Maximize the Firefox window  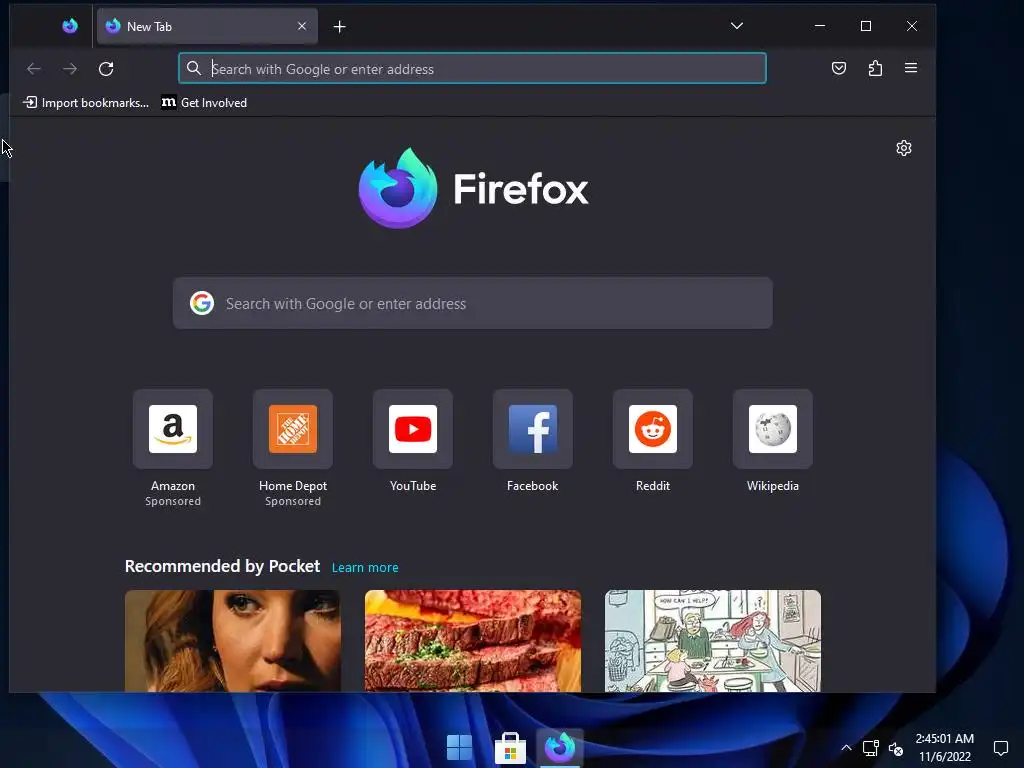tap(866, 26)
